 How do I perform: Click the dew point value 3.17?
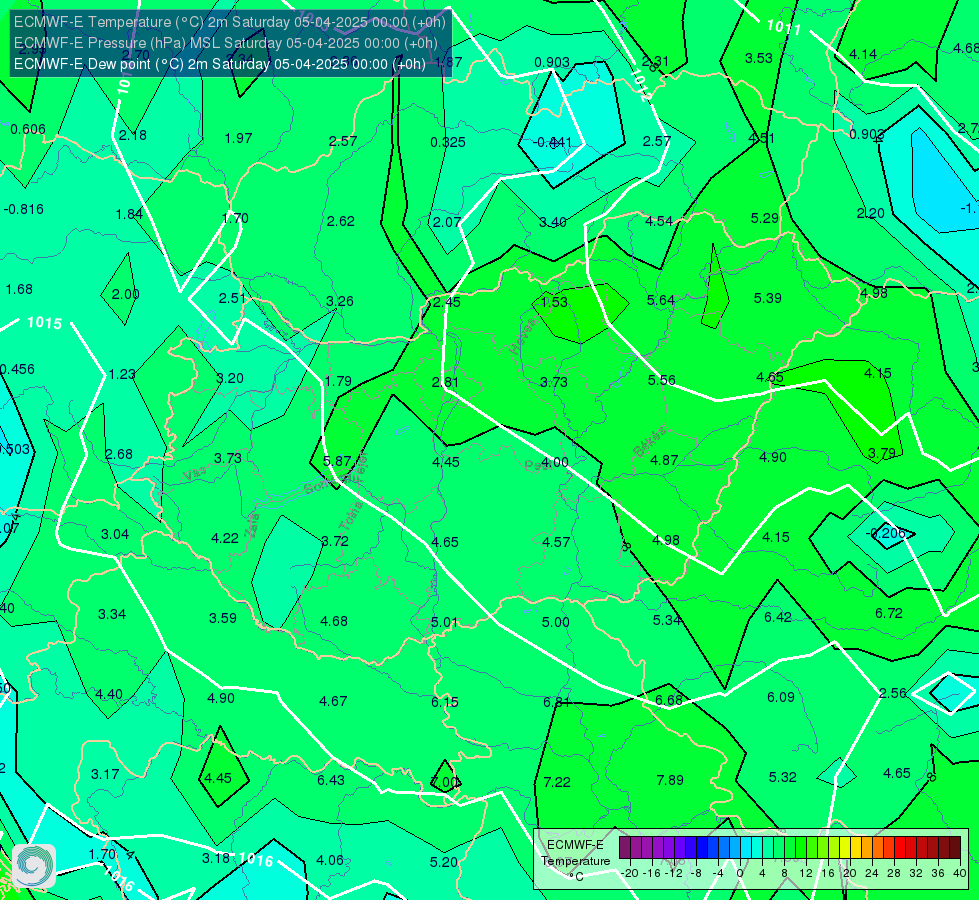(x=105, y=774)
